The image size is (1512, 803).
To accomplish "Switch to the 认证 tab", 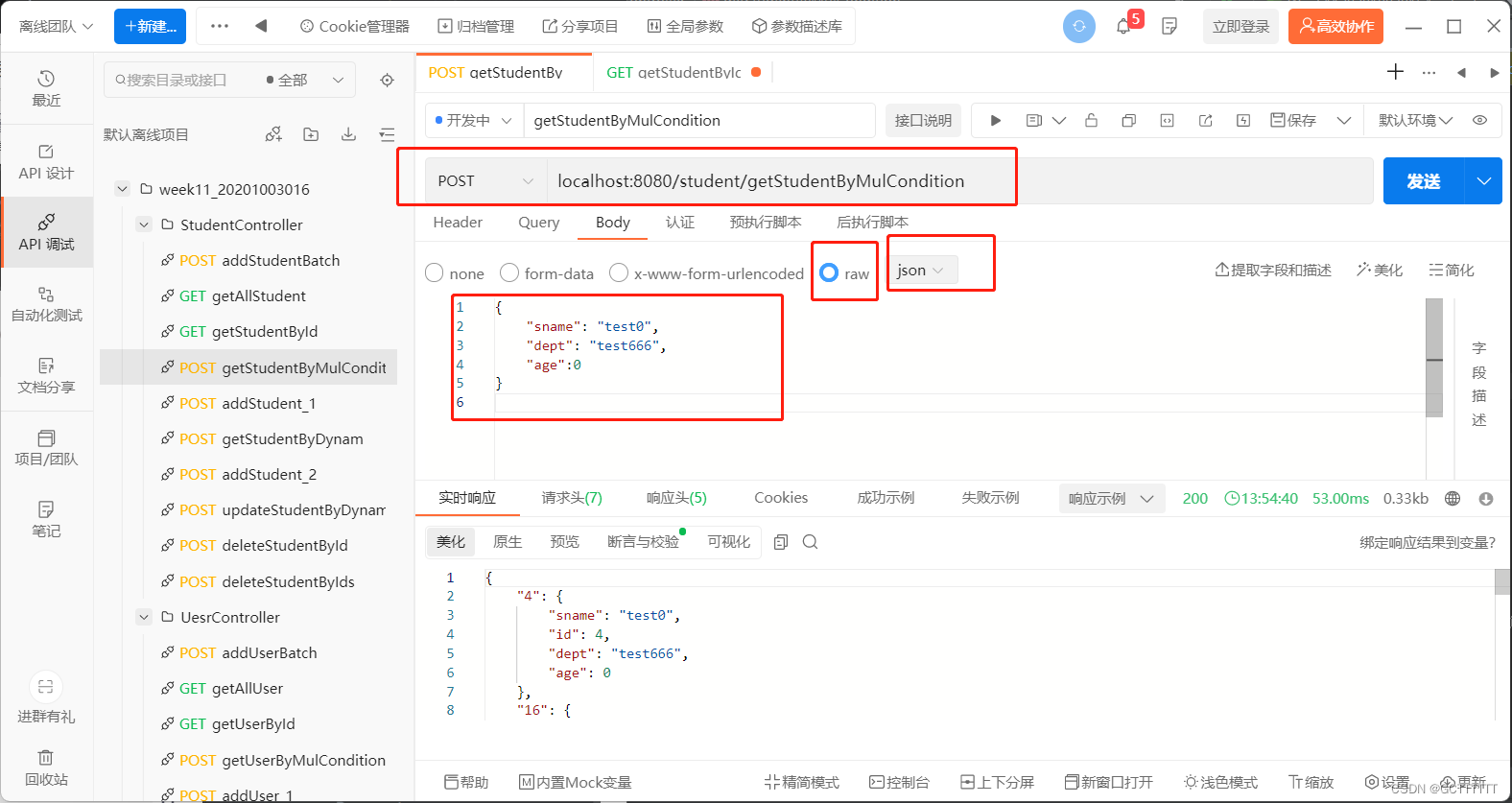I will [680, 223].
